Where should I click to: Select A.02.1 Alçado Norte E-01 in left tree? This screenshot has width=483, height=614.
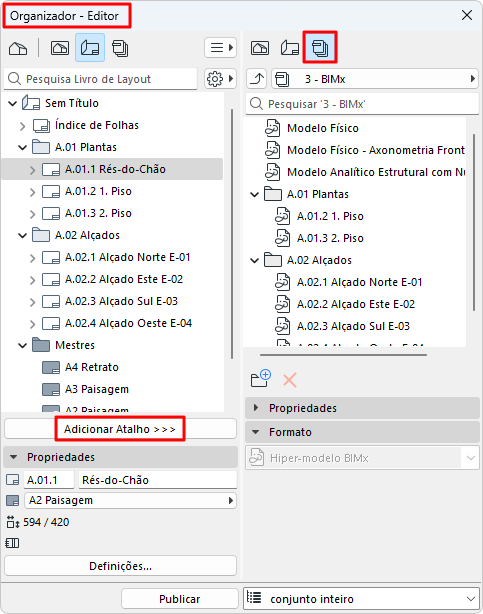128,257
